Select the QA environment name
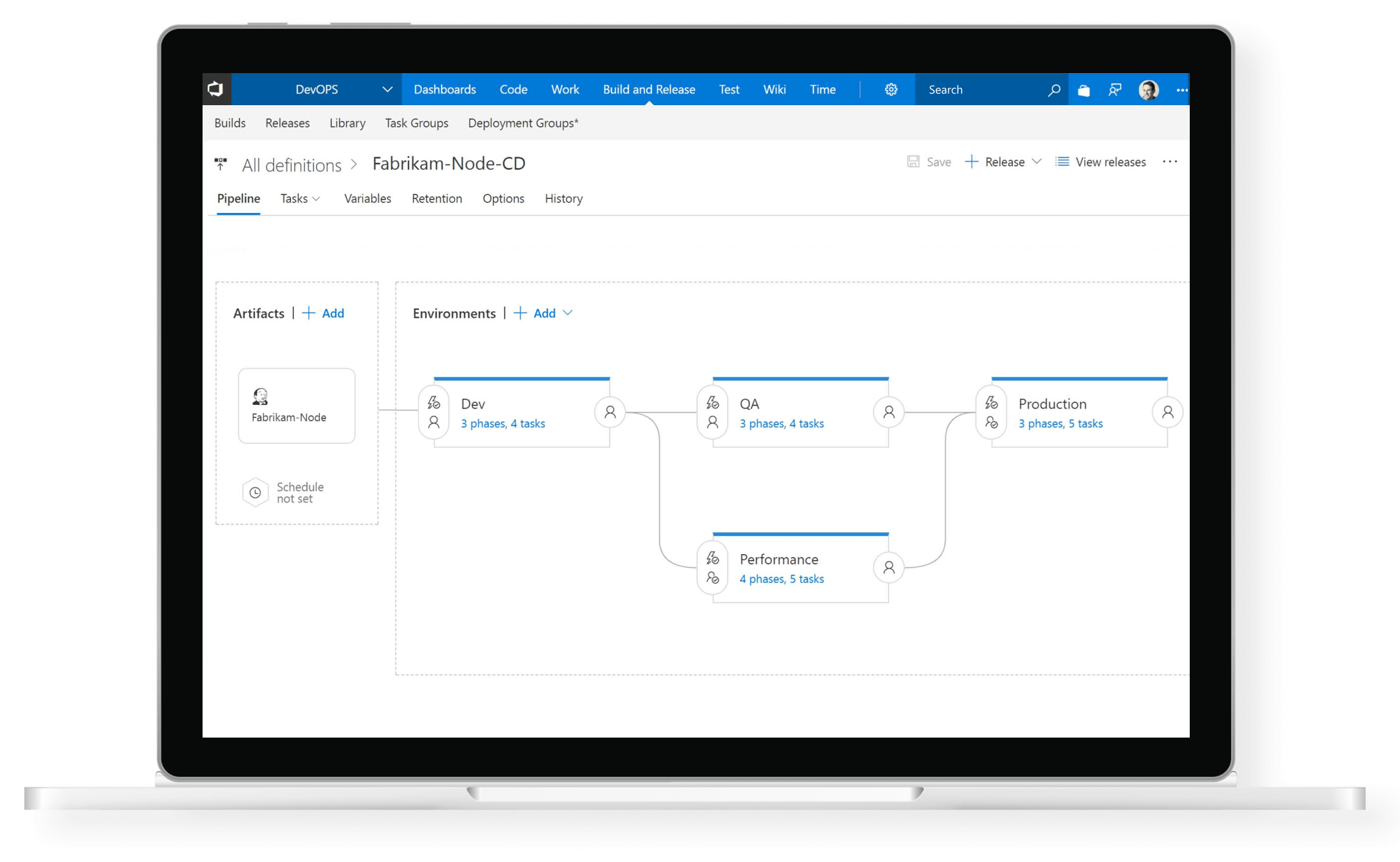 (749, 404)
